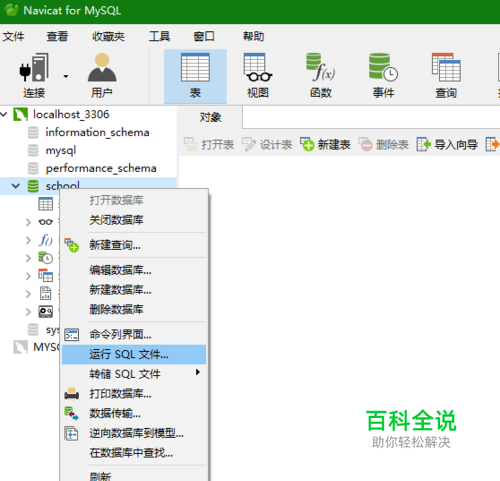Viewport: 500px width, 481px height.
Task: Click the green school database icon
Action: (33, 186)
